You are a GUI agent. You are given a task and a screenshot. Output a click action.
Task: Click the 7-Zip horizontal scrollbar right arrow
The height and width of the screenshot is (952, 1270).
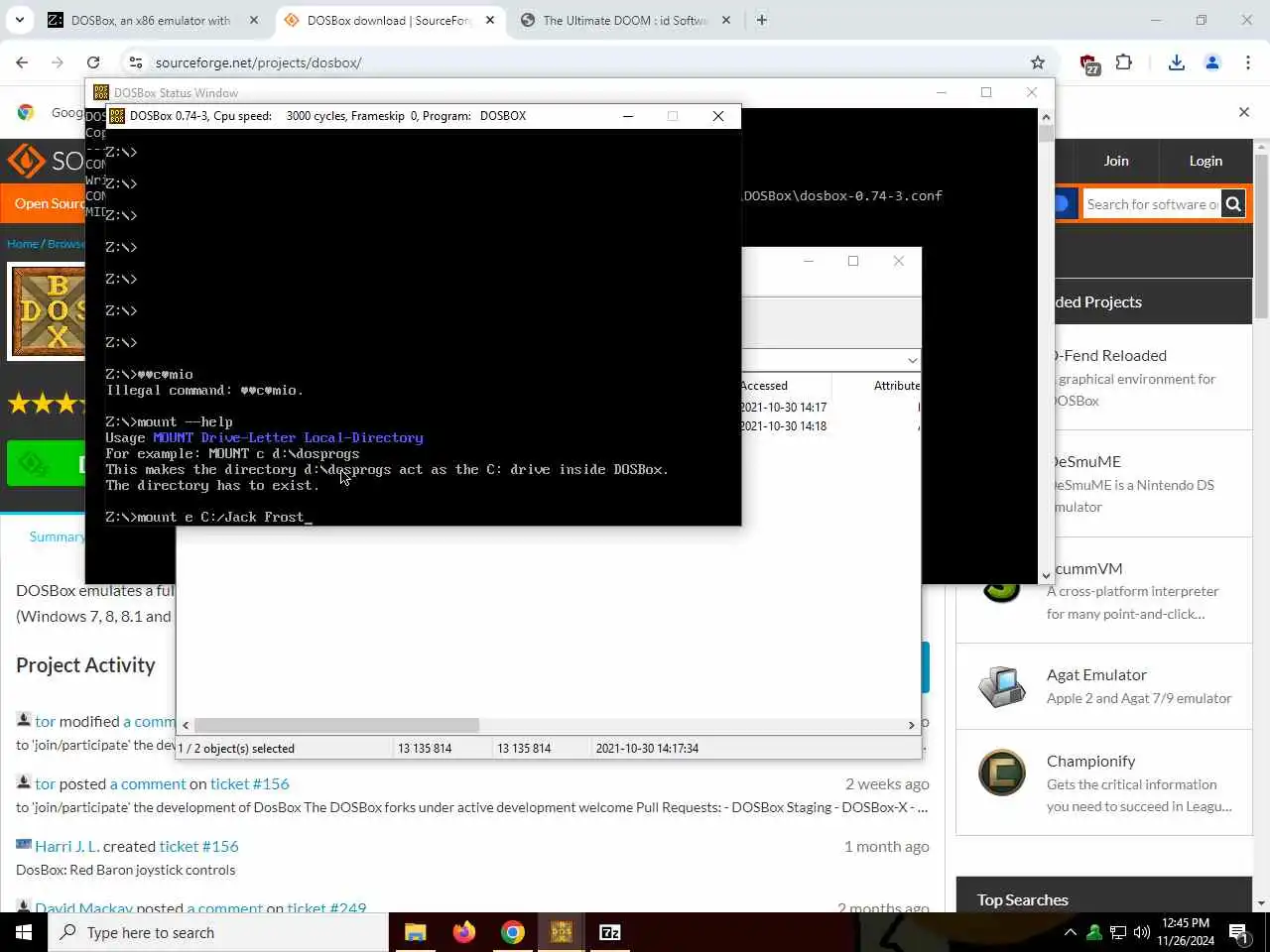912,725
